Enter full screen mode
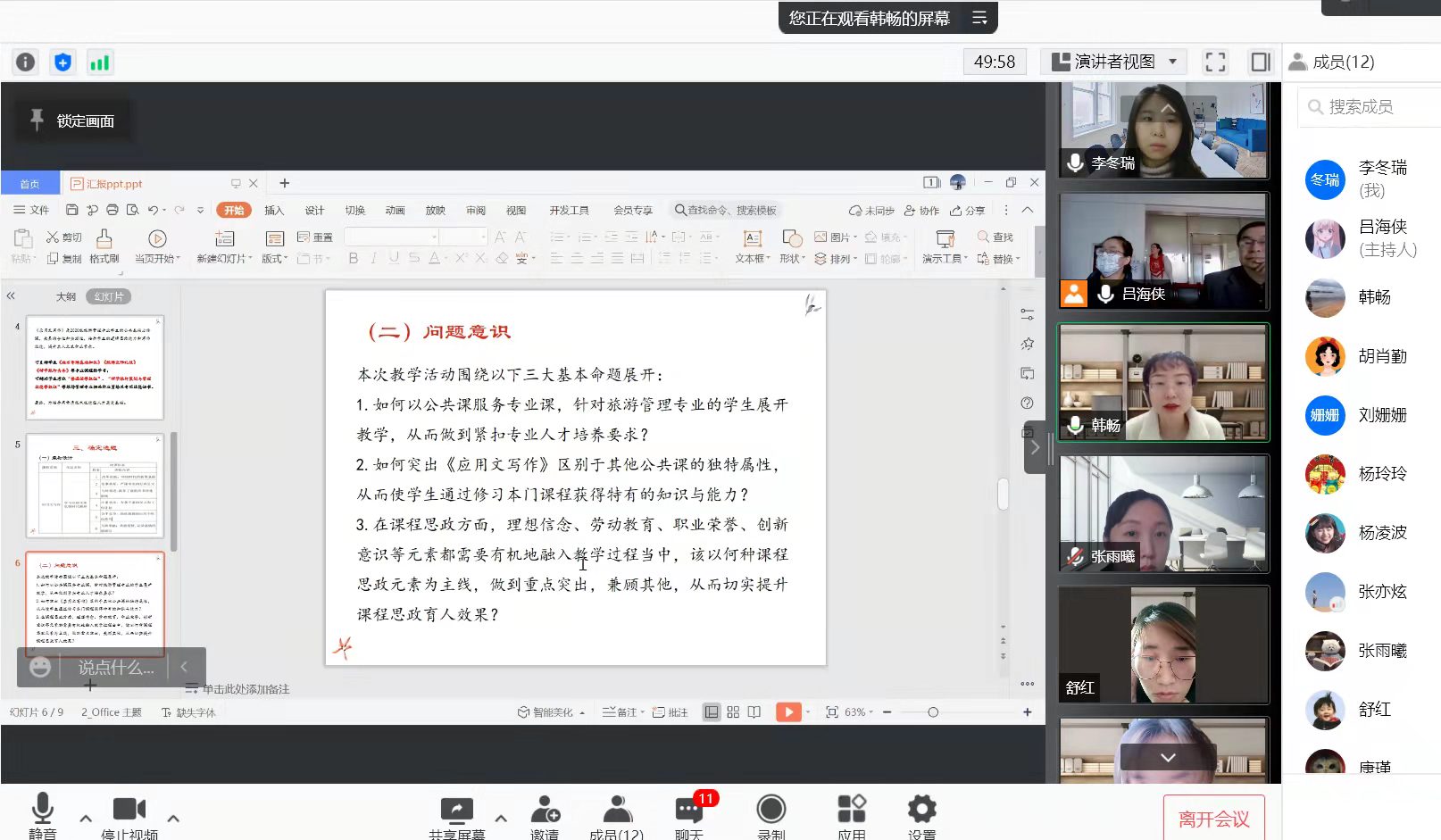The height and width of the screenshot is (840, 1441). point(1215,62)
